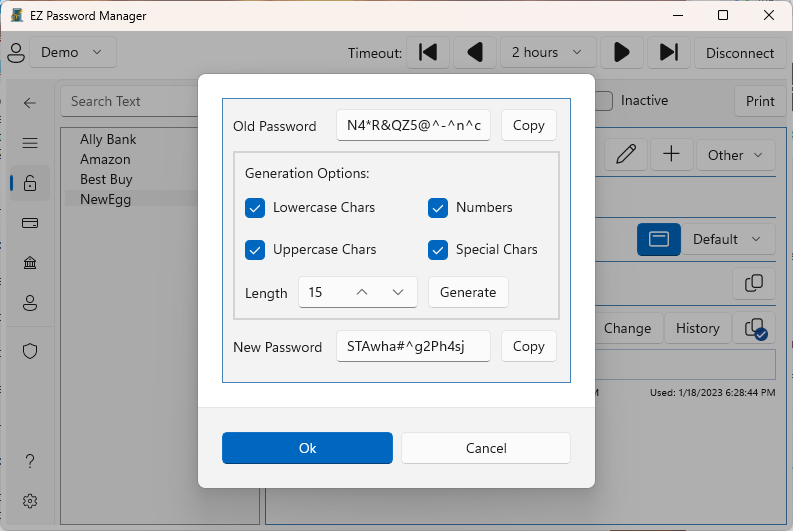
Task: Click the shield security icon
Action: [30, 351]
